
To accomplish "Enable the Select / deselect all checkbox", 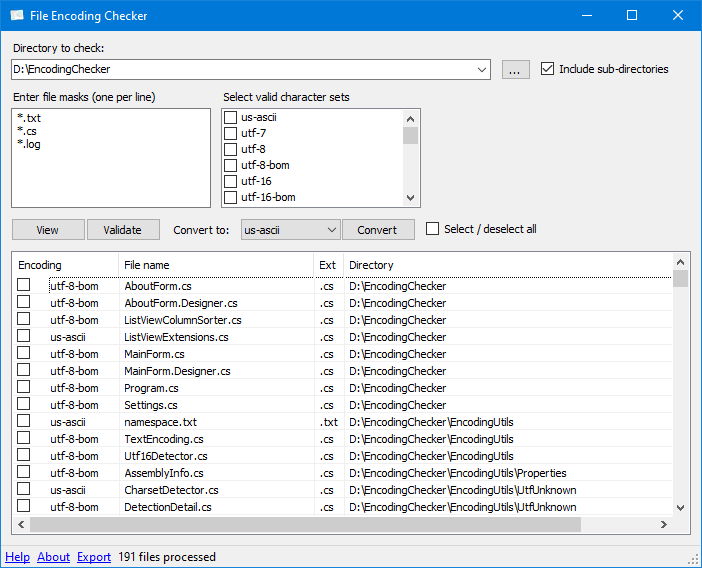I will (433, 229).
